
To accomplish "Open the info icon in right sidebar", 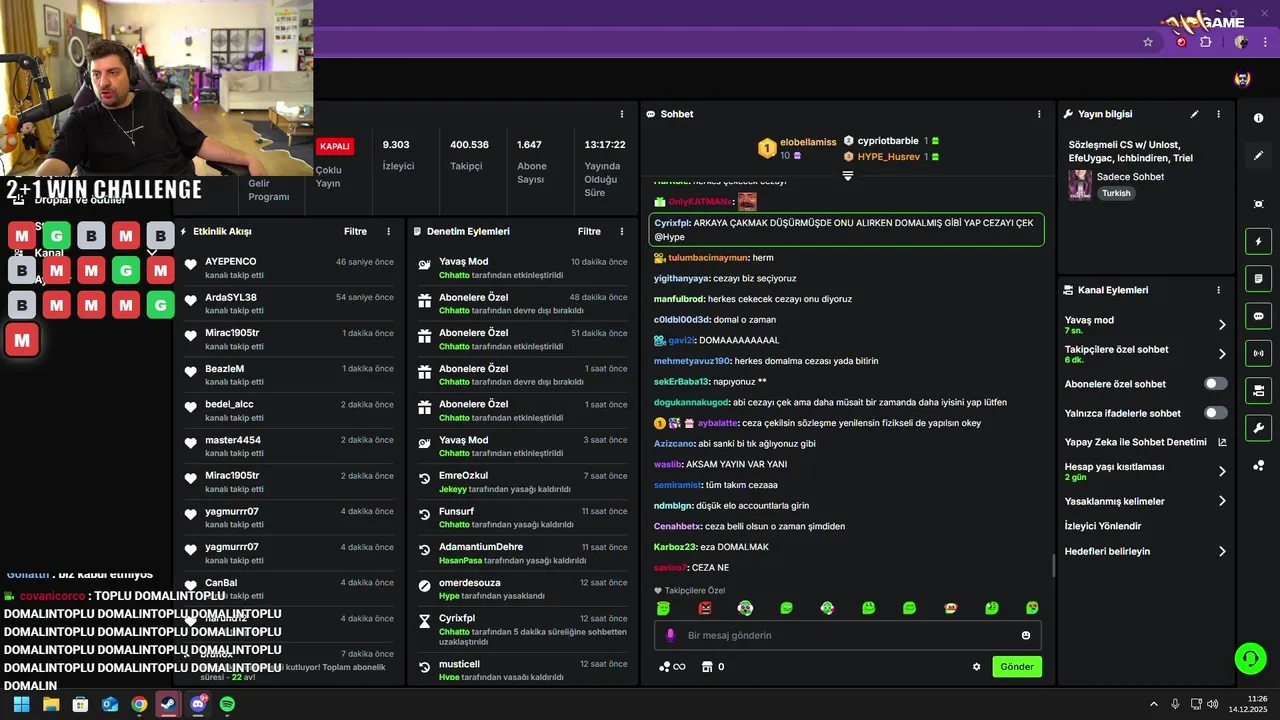I will click(1258, 118).
